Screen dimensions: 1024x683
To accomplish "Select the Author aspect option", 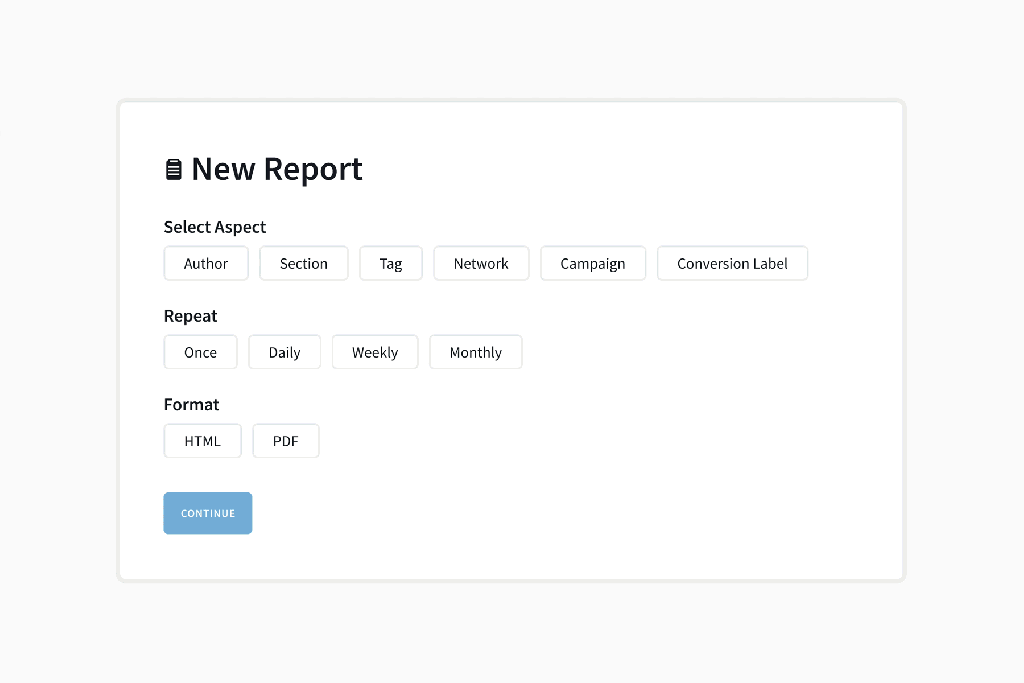I will click(x=206, y=263).
